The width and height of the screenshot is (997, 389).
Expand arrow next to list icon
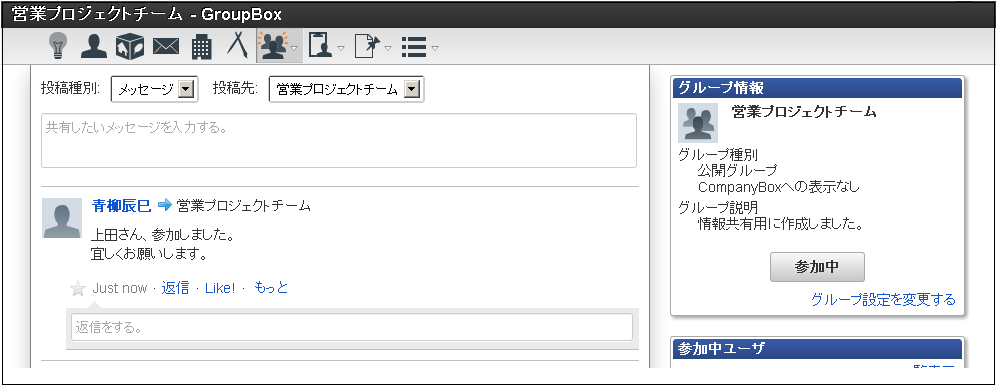pyautogui.click(x=435, y=48)
